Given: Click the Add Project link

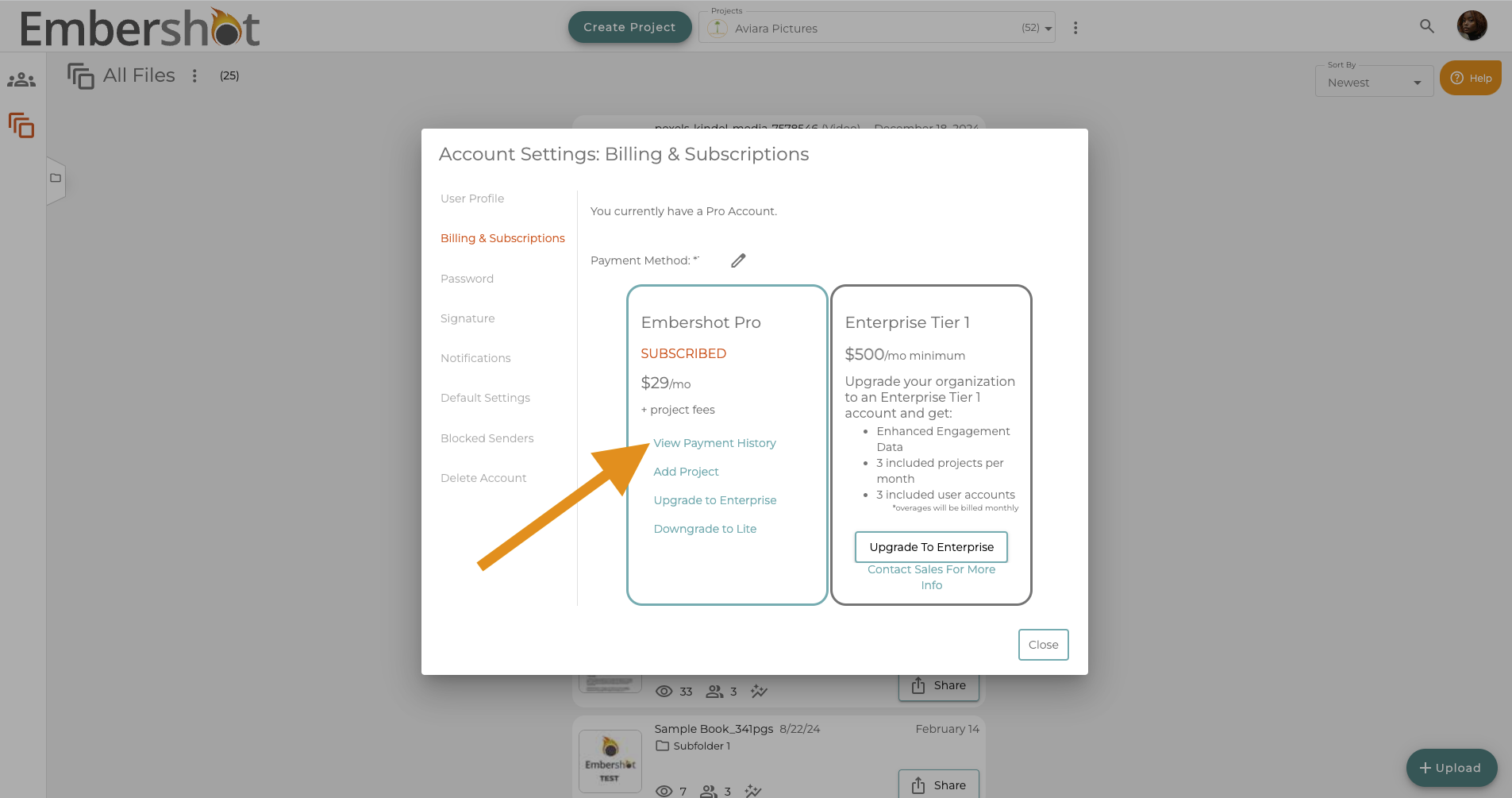Looking at the screenshot, I should point(686,472).
